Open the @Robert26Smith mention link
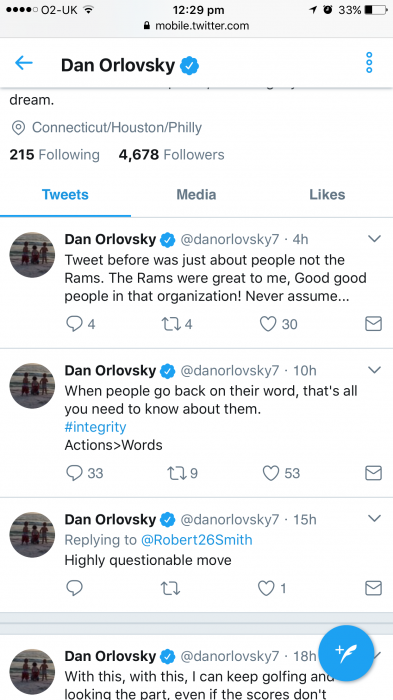Viewport: 393px width, 700px height. [x=196, y=540]
